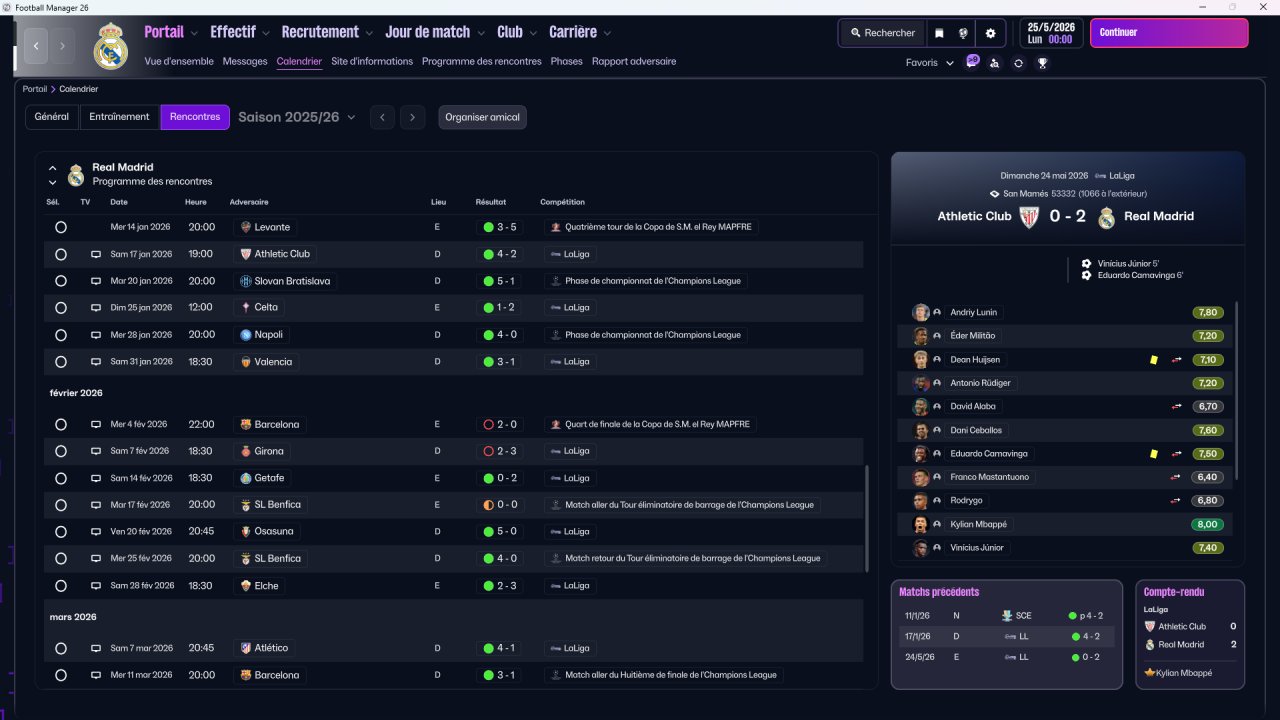The width and height of the screenshot is (1280, 720).
Task: Open the trophy icon in favorites bar
Action: pos(1042,63)
